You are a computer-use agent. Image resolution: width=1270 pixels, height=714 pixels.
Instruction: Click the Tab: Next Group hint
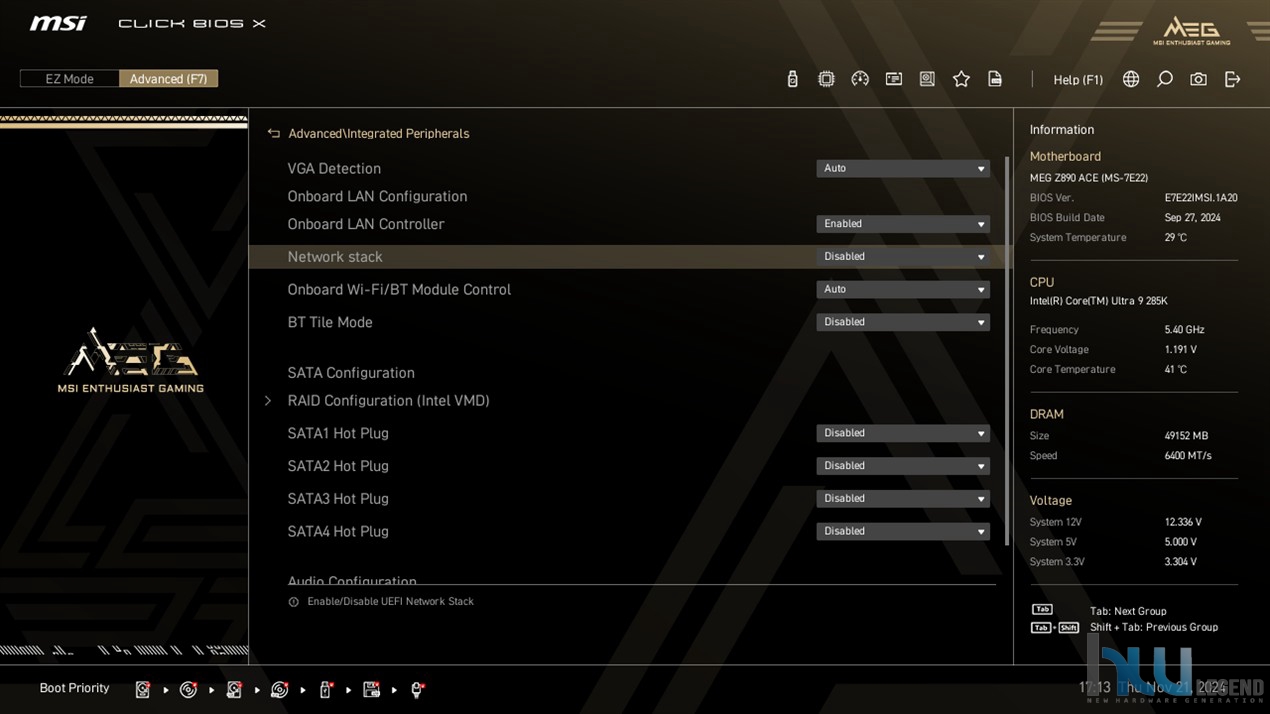(x=1128, y=611)
